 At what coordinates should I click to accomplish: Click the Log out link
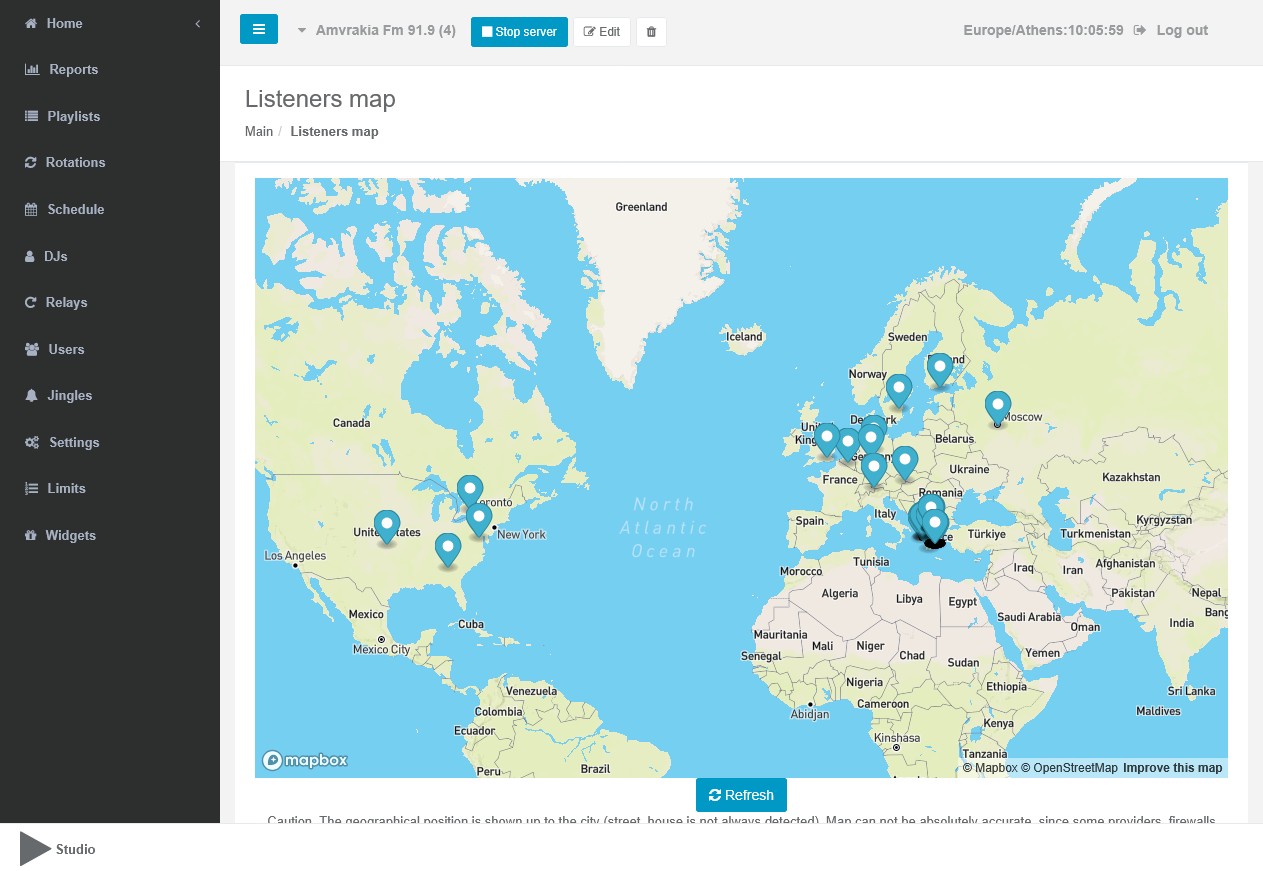click(x=1181, y=30)
